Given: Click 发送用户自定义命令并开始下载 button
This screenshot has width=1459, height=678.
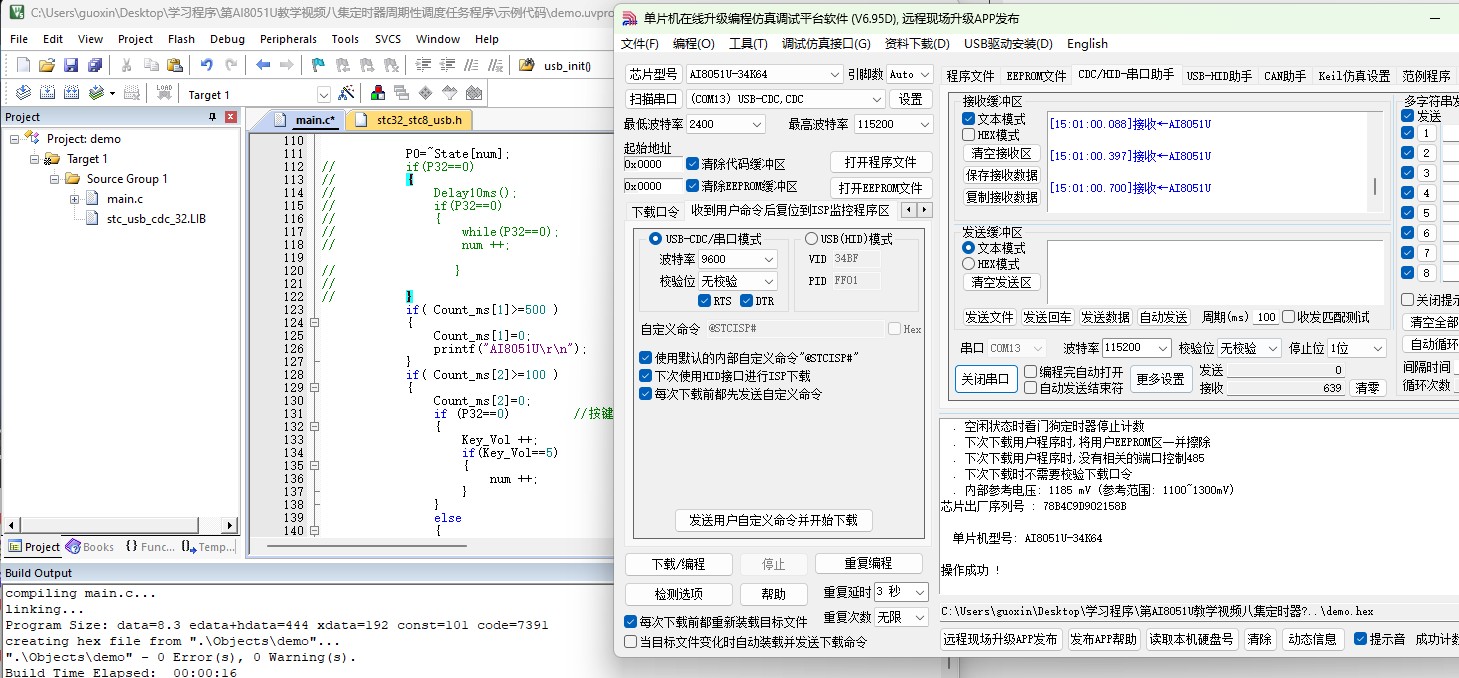Looking at the screenshot, I should (x=774, y=520).
